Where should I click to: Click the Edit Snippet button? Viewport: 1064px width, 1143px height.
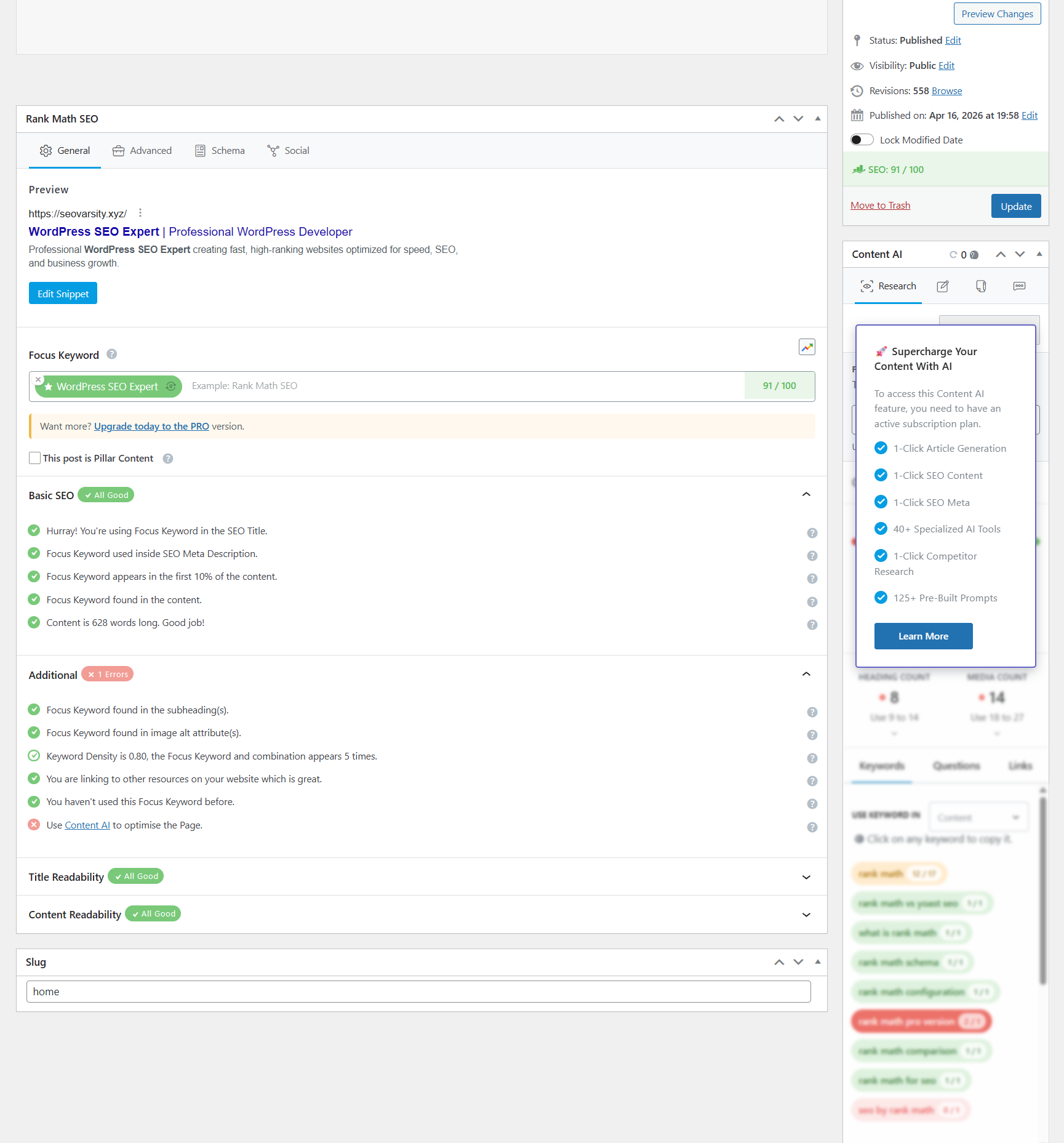(x=63, y=294)
